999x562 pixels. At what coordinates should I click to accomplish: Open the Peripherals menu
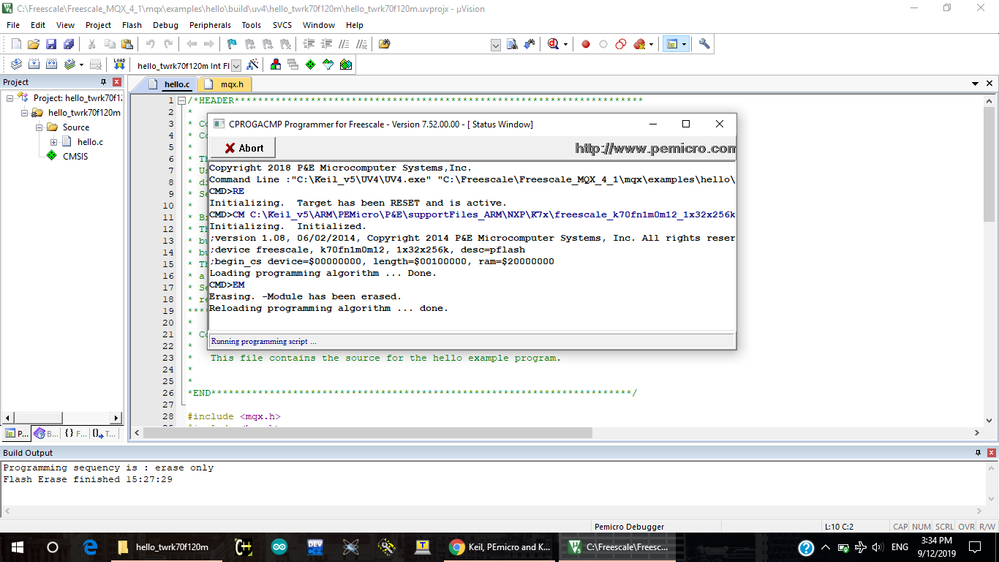210,25
